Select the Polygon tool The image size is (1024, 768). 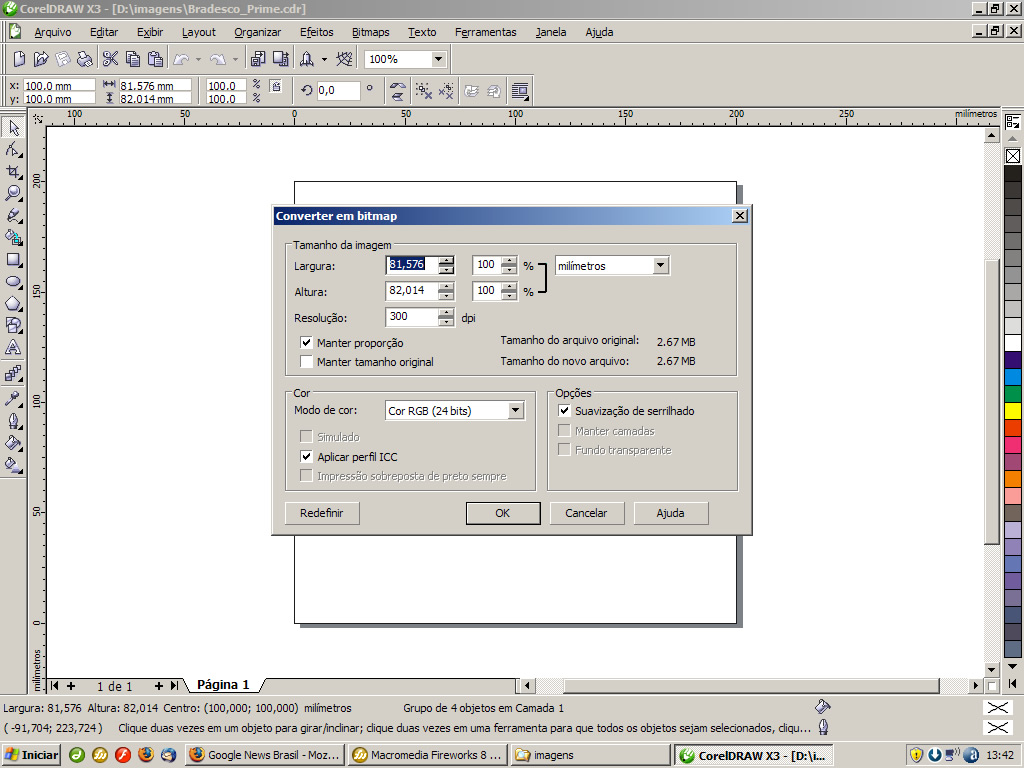click(x=13, y=304)
